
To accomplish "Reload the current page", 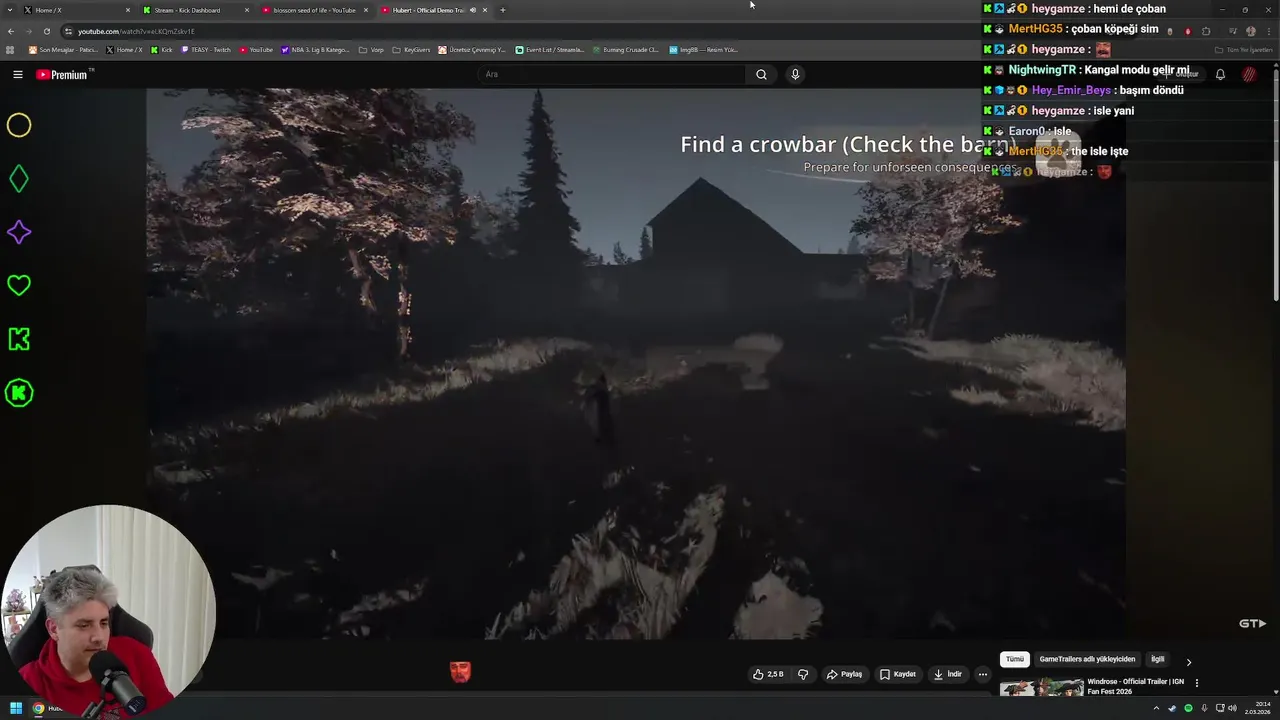I will tap(46, 31).
